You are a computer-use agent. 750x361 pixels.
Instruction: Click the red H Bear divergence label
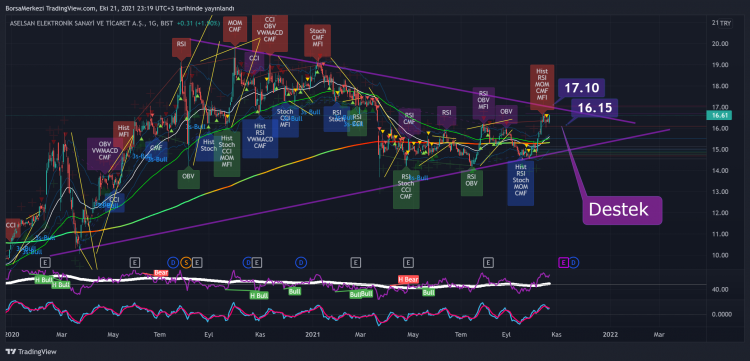point(408,279)
